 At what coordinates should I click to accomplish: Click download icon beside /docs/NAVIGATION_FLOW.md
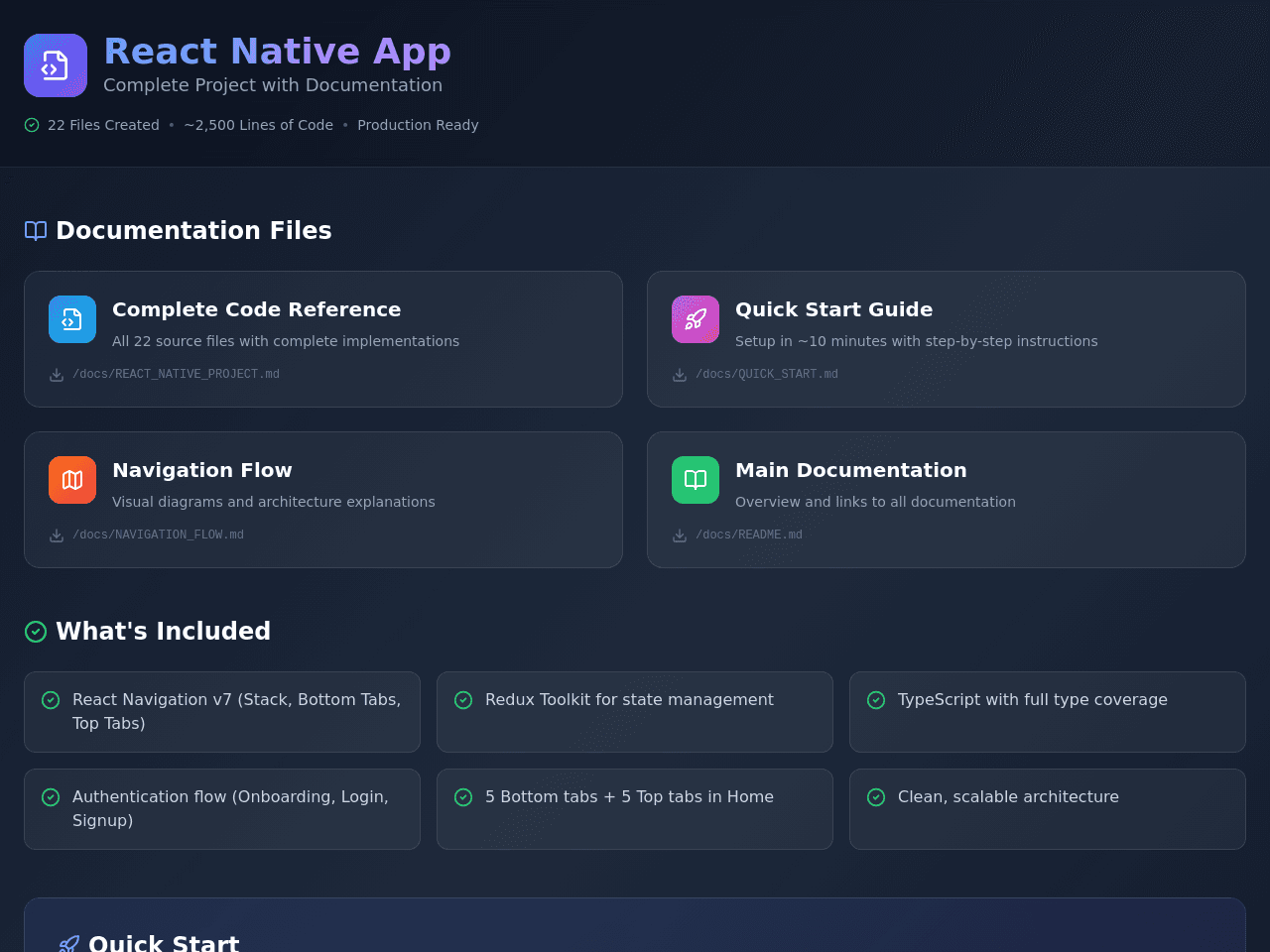click(57, 535)
